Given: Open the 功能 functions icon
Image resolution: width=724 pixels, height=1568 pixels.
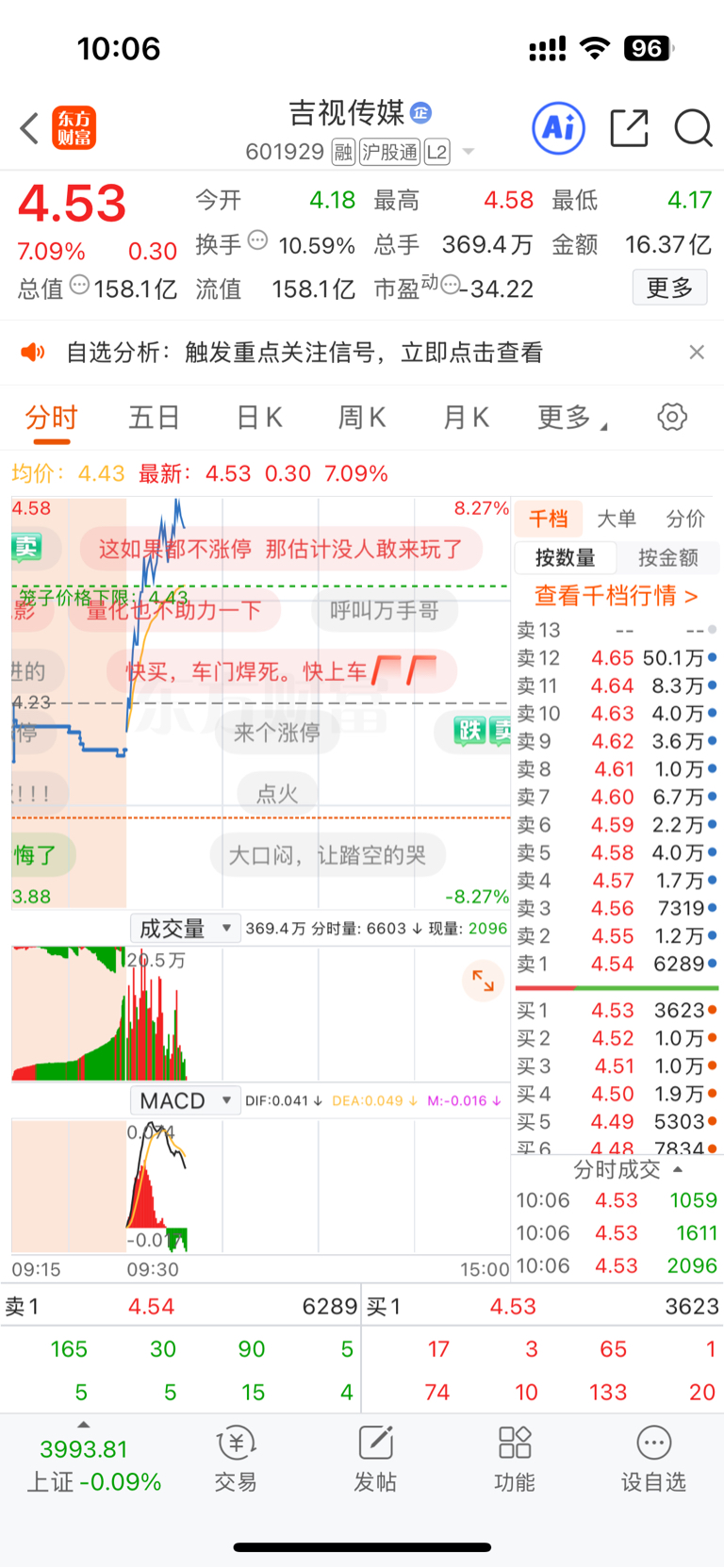Looking at the screenshot, I should tap(515, 1458).
